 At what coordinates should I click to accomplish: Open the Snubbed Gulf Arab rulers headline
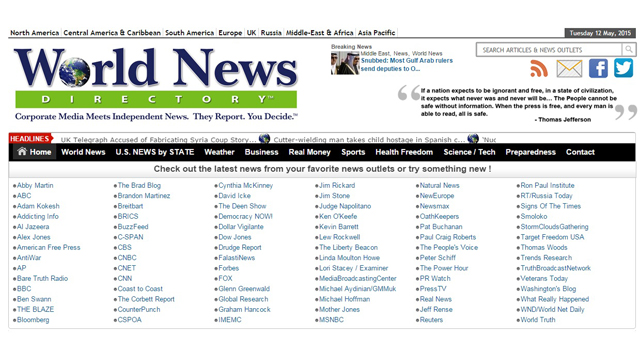407,64
